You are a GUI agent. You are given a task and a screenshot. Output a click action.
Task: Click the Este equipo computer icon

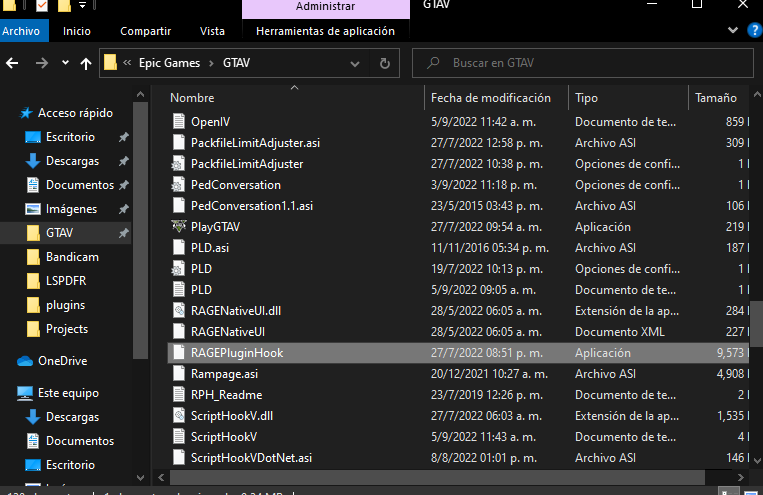click(27, 393)
